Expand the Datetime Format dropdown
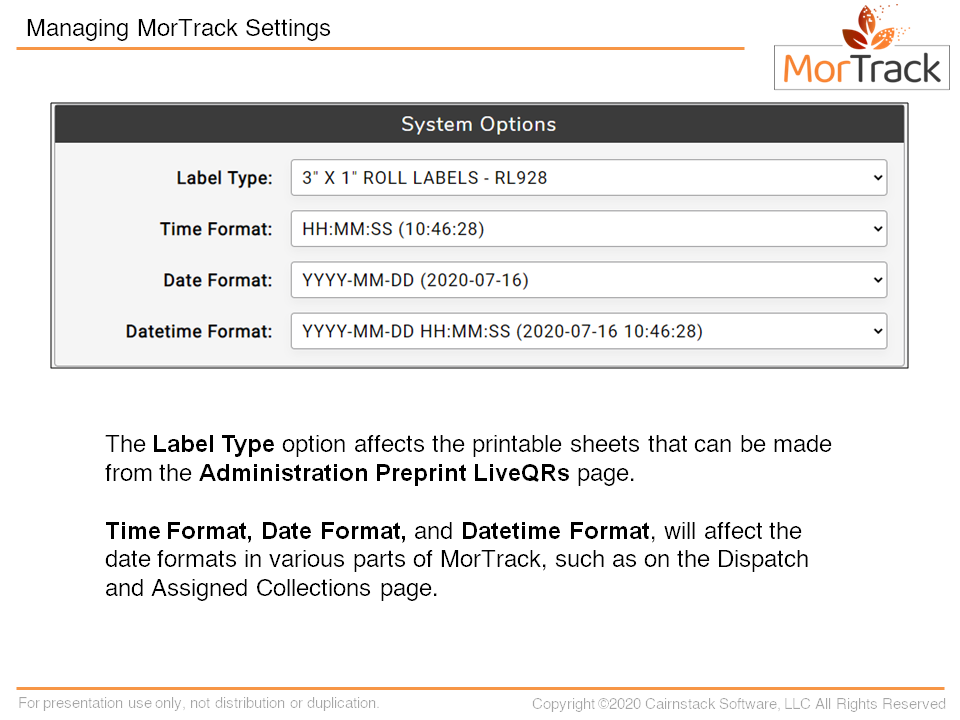 pos(588,331)
